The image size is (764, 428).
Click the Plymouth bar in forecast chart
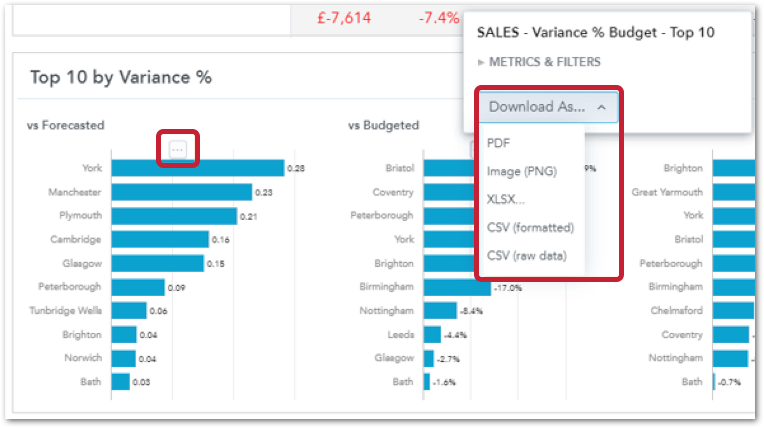tap(174, 216)
